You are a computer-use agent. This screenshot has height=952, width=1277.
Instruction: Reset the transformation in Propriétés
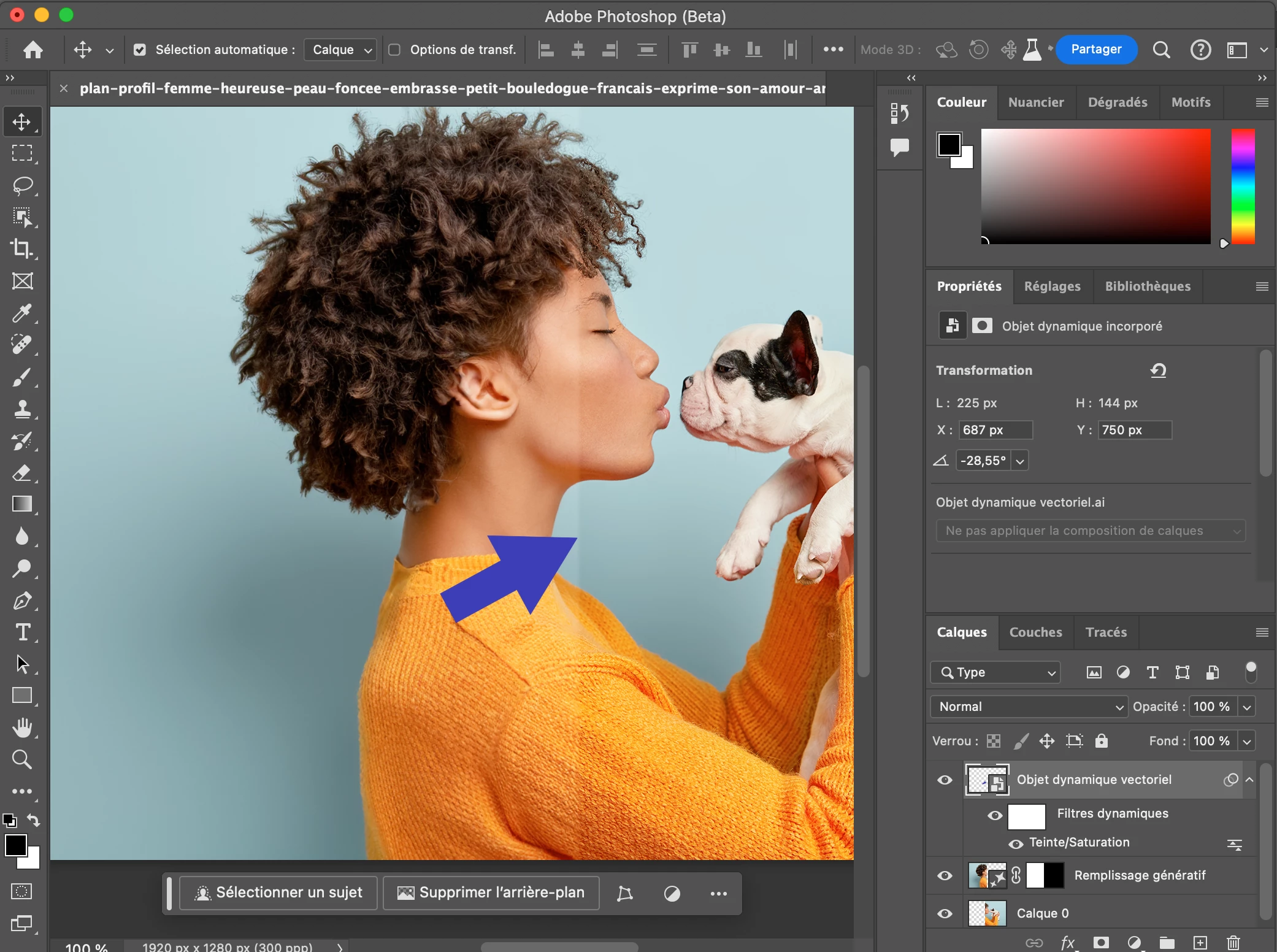pos(1158,370)
